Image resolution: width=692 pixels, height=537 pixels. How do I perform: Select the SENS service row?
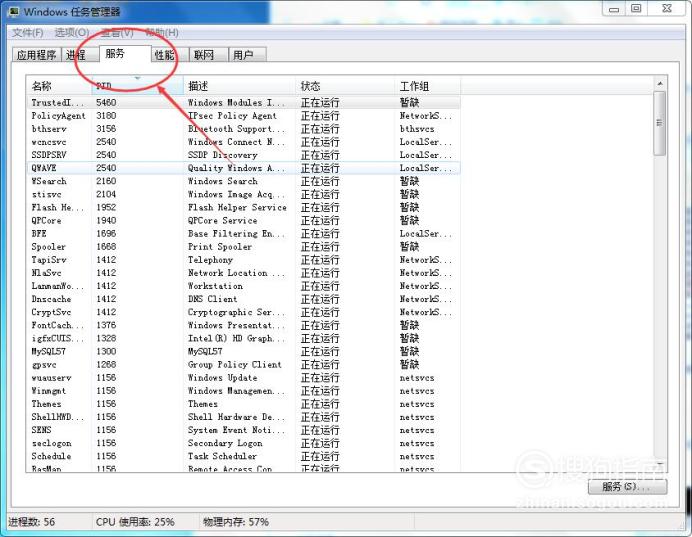(243, 430)
